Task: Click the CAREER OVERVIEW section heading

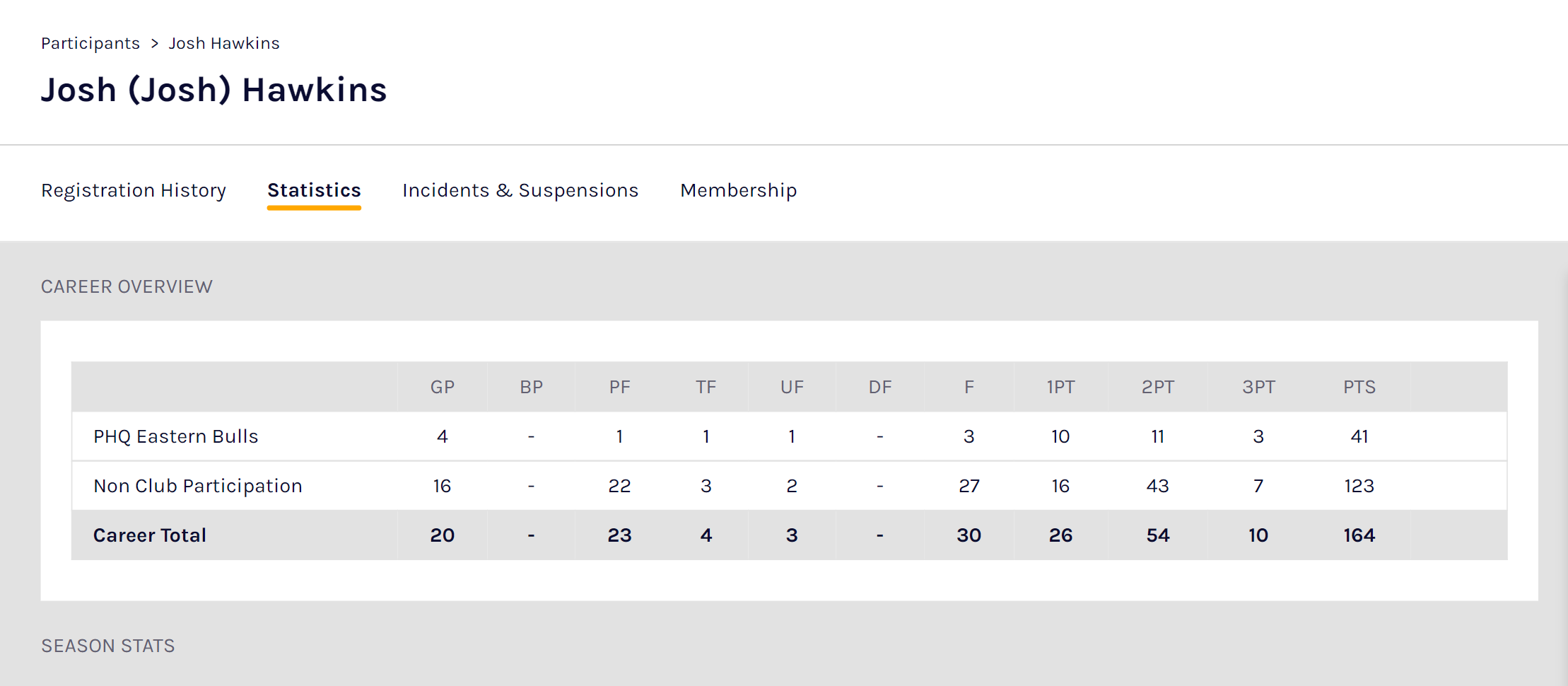Action: (x=127, y=286)
